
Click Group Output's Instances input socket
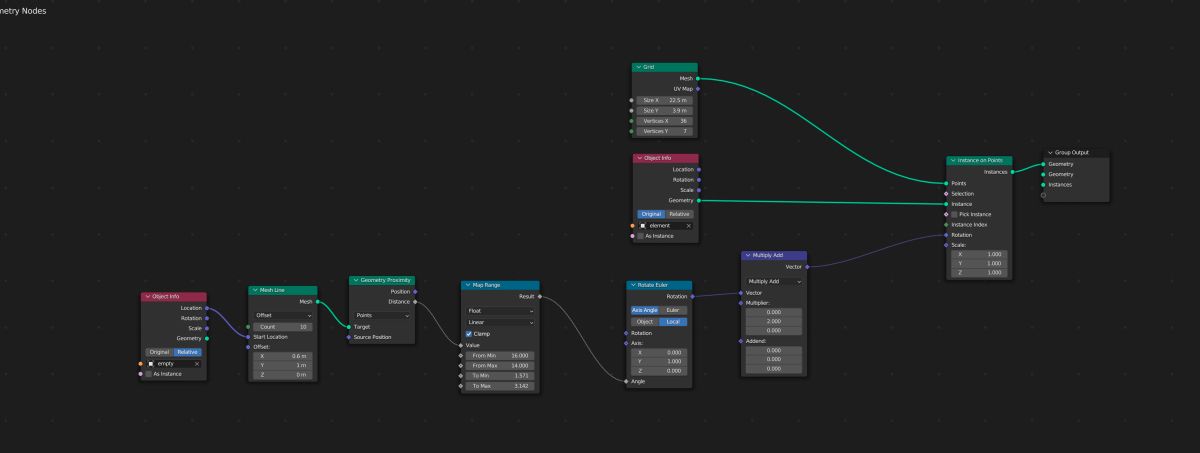pyautogui.click(x=1043, y=184)
